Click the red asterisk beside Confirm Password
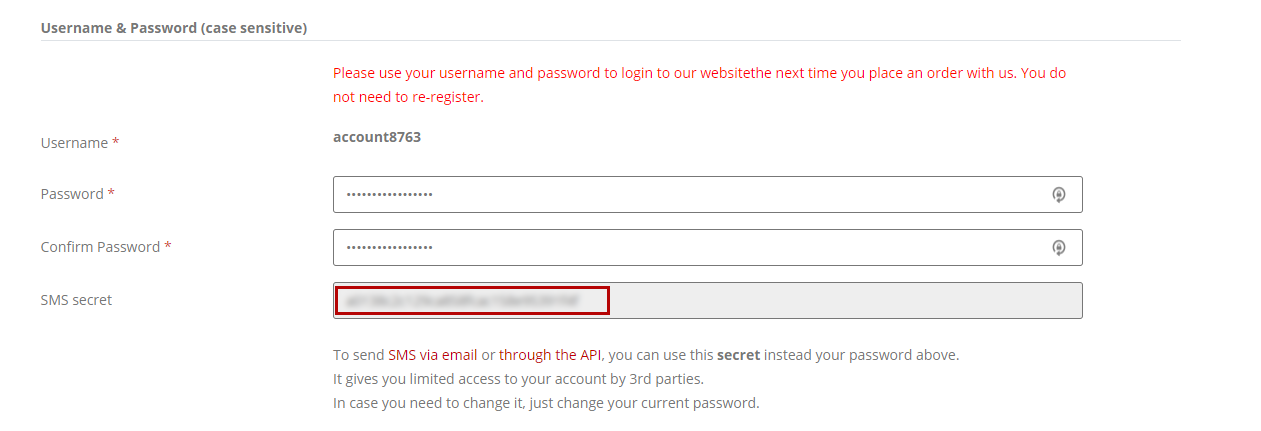 [168, 246]
